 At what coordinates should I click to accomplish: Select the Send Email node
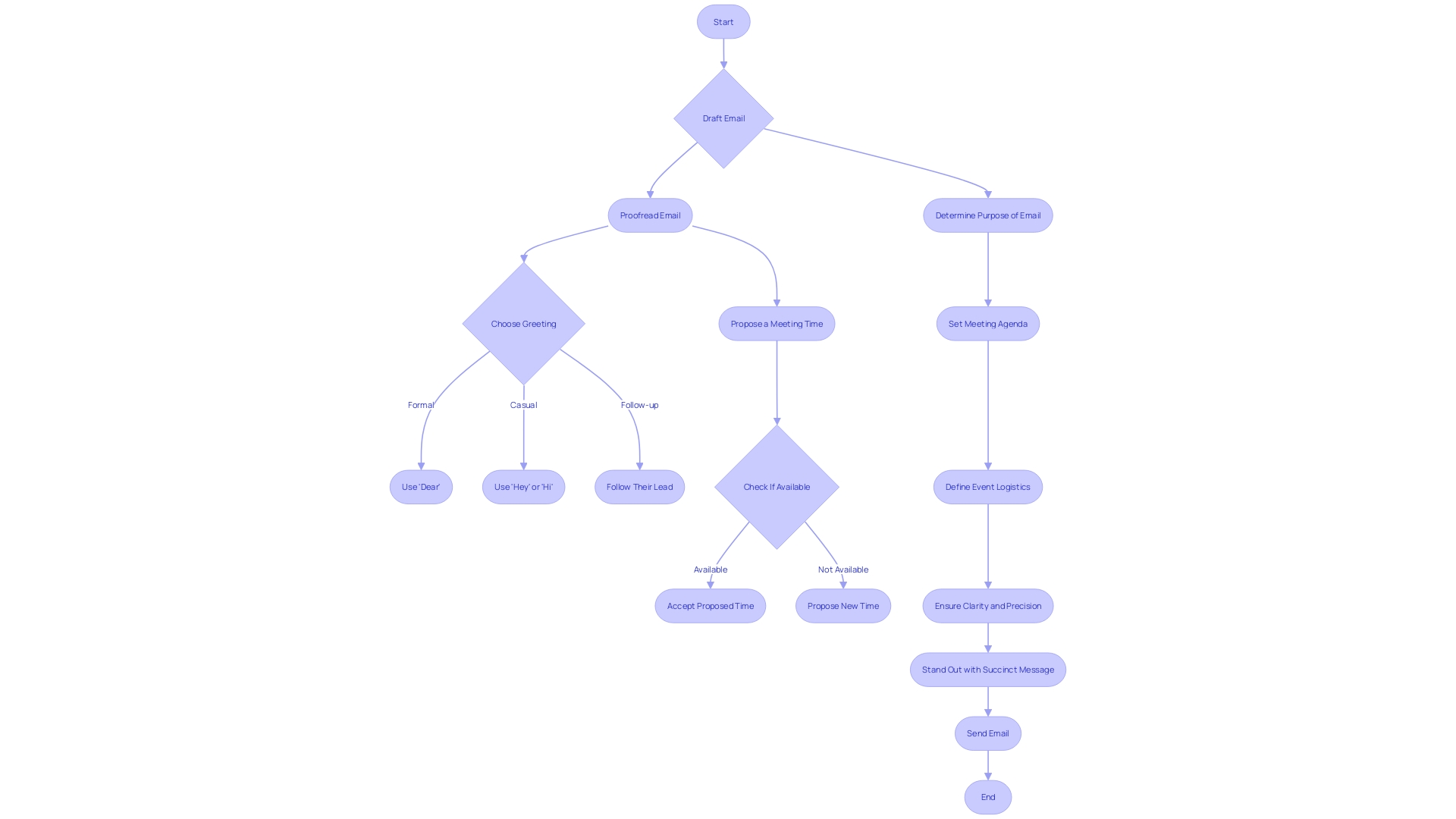988,733
